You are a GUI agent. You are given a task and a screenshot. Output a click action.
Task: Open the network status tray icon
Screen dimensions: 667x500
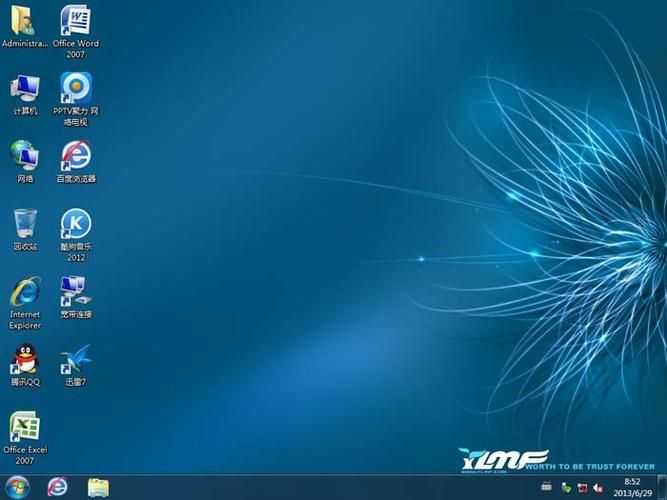click(580, 488)
